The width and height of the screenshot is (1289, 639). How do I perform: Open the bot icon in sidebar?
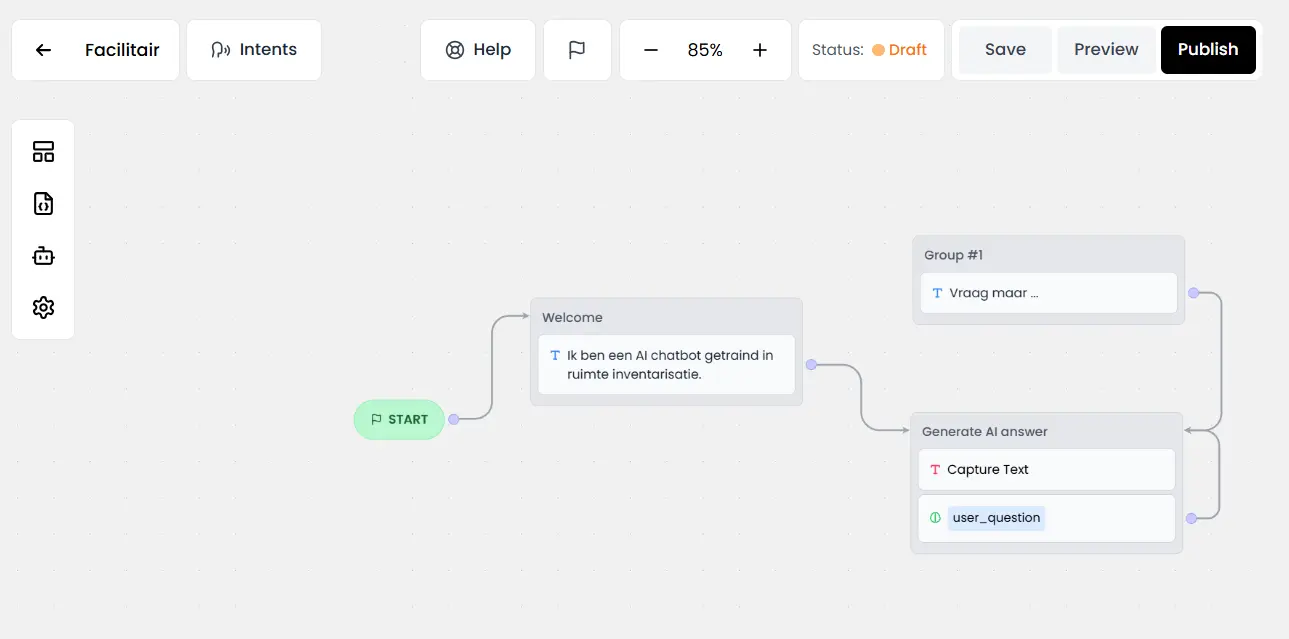point(43,256)
